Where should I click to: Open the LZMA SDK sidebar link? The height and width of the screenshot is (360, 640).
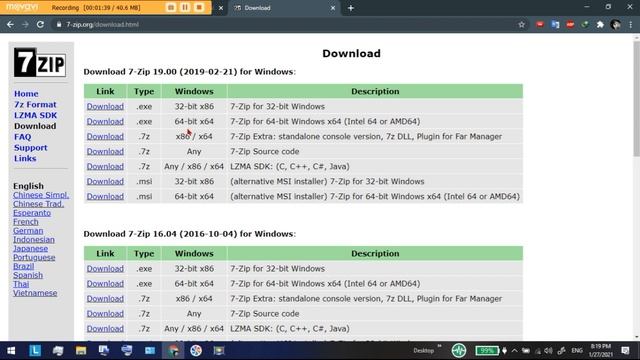click(x=36, y=116)
